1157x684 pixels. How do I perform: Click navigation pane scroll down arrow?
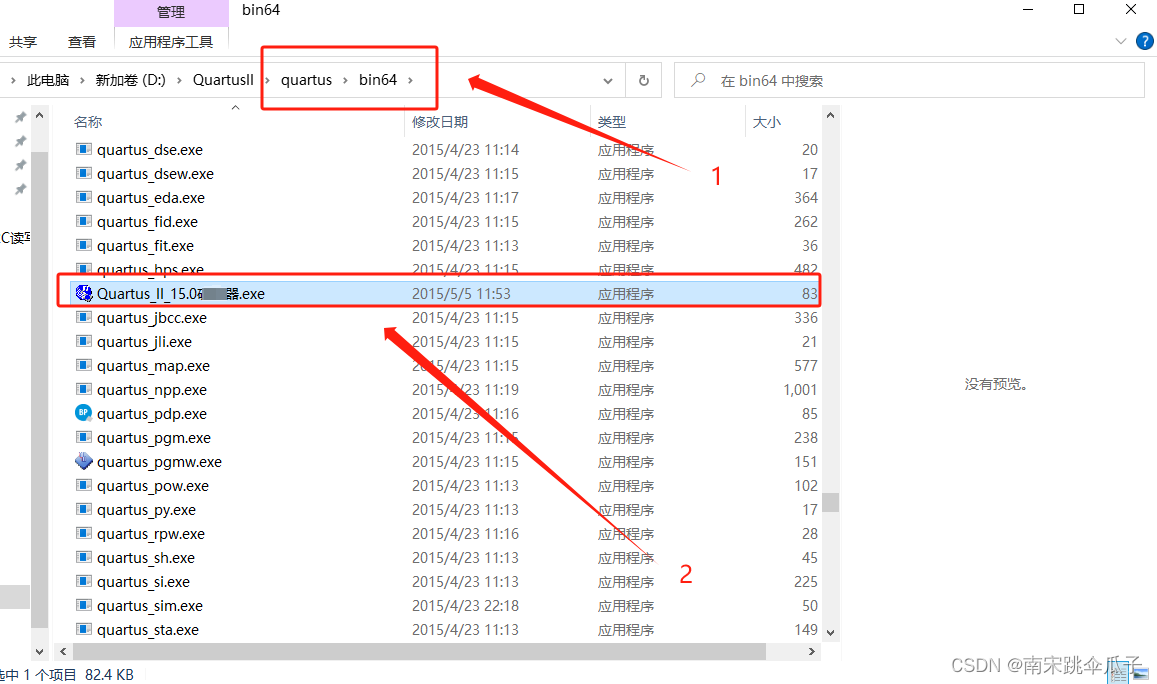tap(40, 652)
